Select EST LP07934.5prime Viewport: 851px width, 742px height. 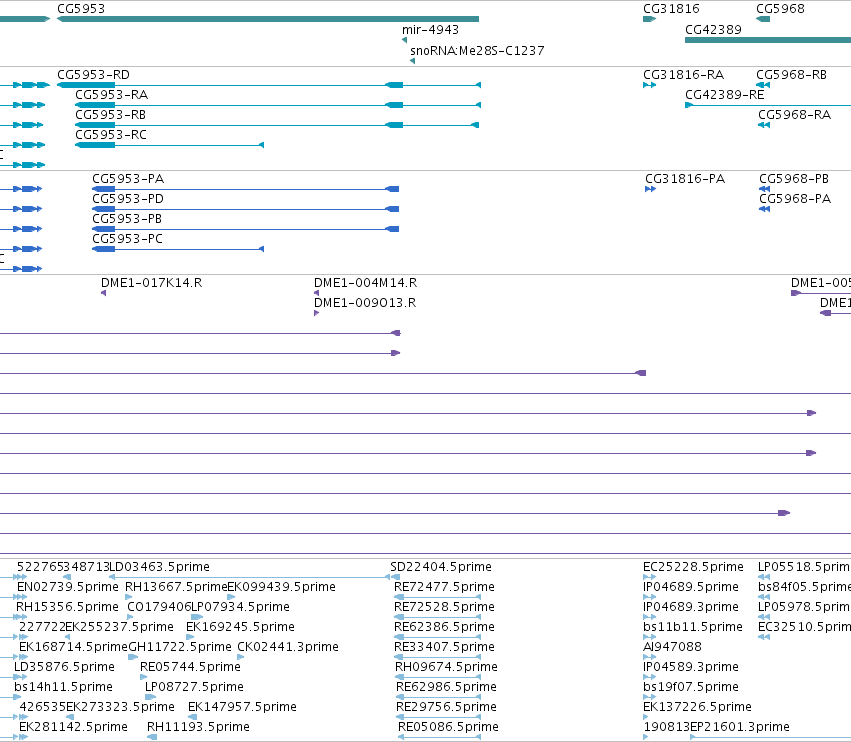click(240, 607)
